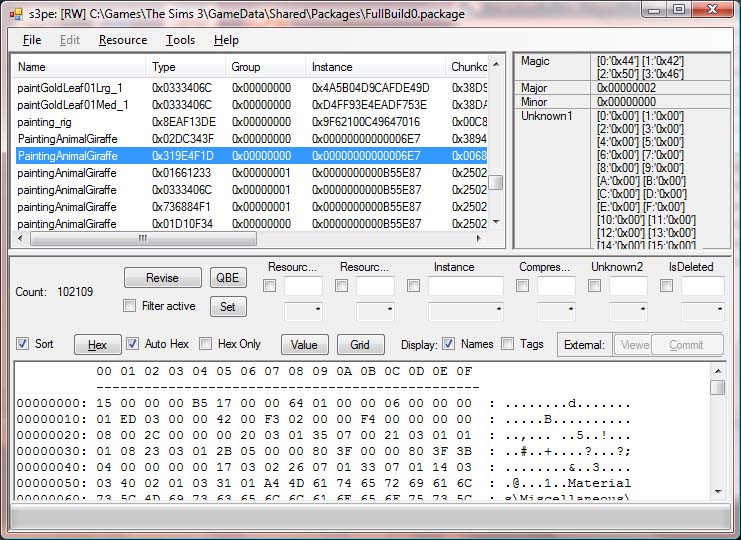Open dropdown under first Resourc... filter

coord(303,311)
